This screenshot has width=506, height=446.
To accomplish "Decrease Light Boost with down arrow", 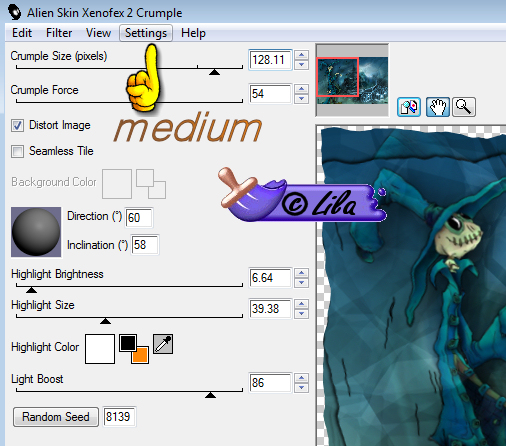I will (x=302, y=387).
